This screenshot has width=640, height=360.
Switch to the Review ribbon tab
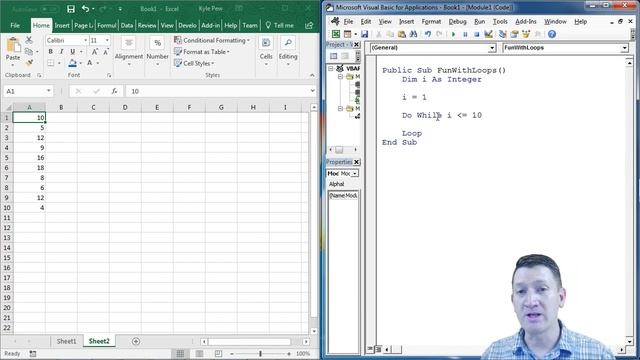[x=147, y=25]
